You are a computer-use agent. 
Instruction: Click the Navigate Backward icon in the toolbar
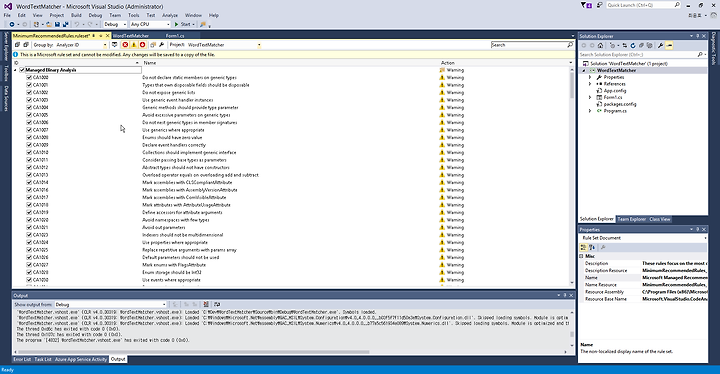[11, 24]
